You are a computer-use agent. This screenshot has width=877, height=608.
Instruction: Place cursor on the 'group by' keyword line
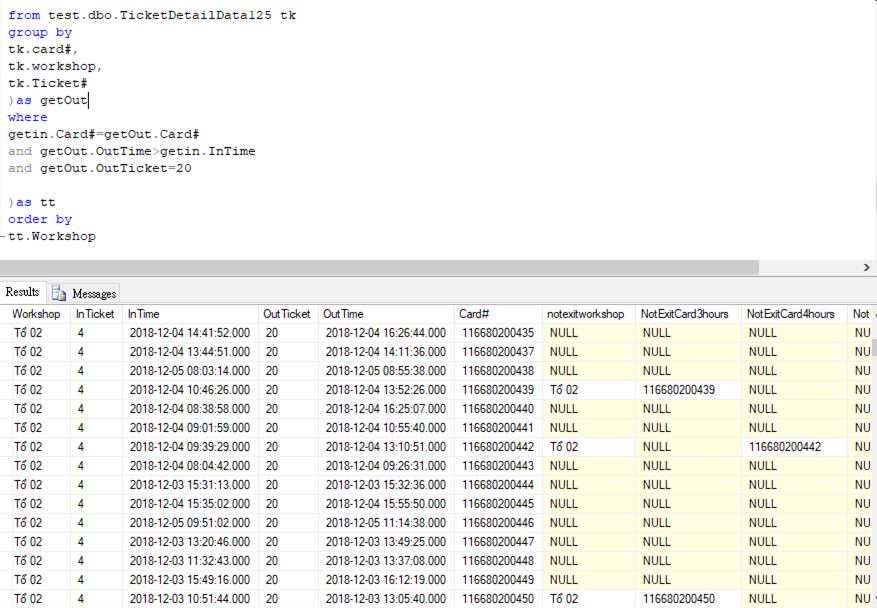[x=40, y=32]
